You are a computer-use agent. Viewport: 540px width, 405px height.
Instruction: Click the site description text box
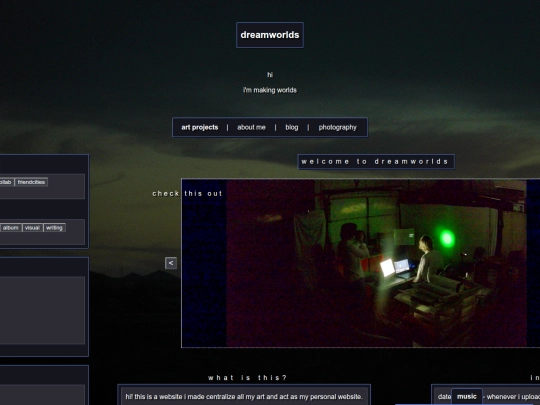[244, 396]
